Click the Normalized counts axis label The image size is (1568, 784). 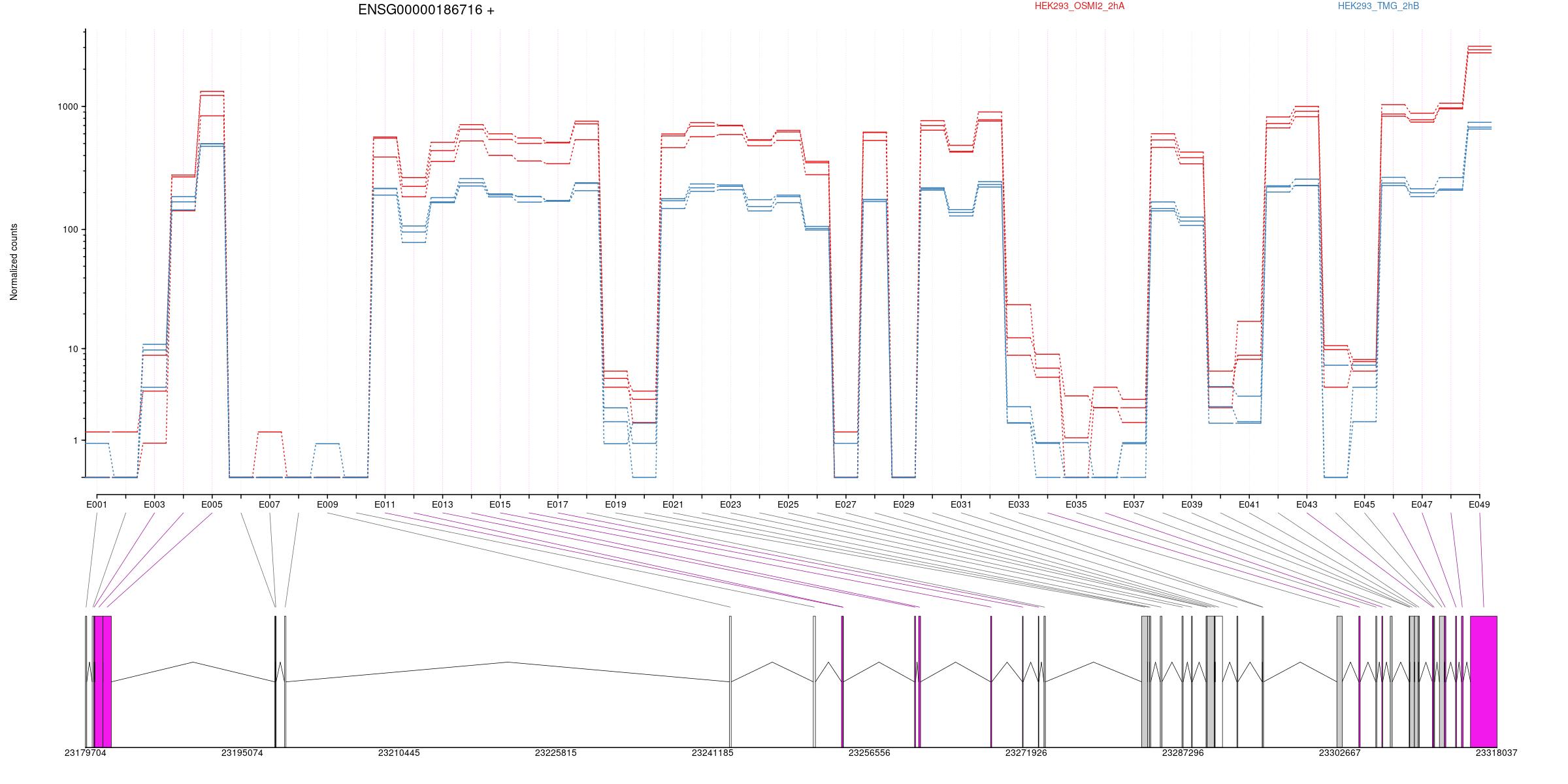coord(14,262)
